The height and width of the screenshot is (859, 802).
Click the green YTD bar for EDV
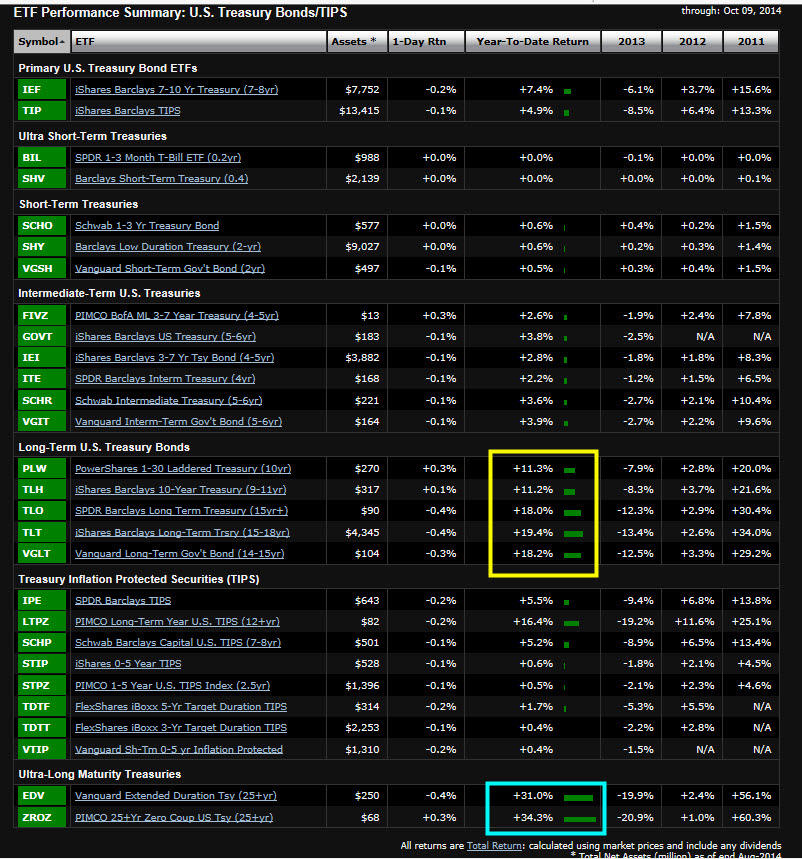click(578, 797)
